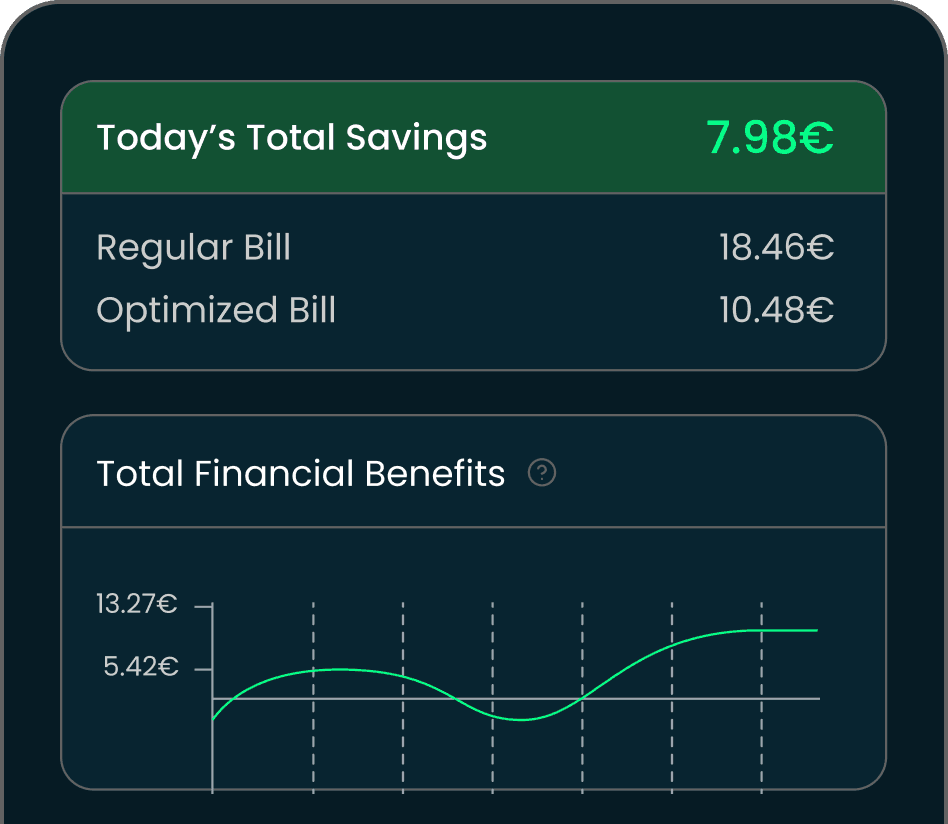Click the lowest dip of the green curve

(522, 719)
